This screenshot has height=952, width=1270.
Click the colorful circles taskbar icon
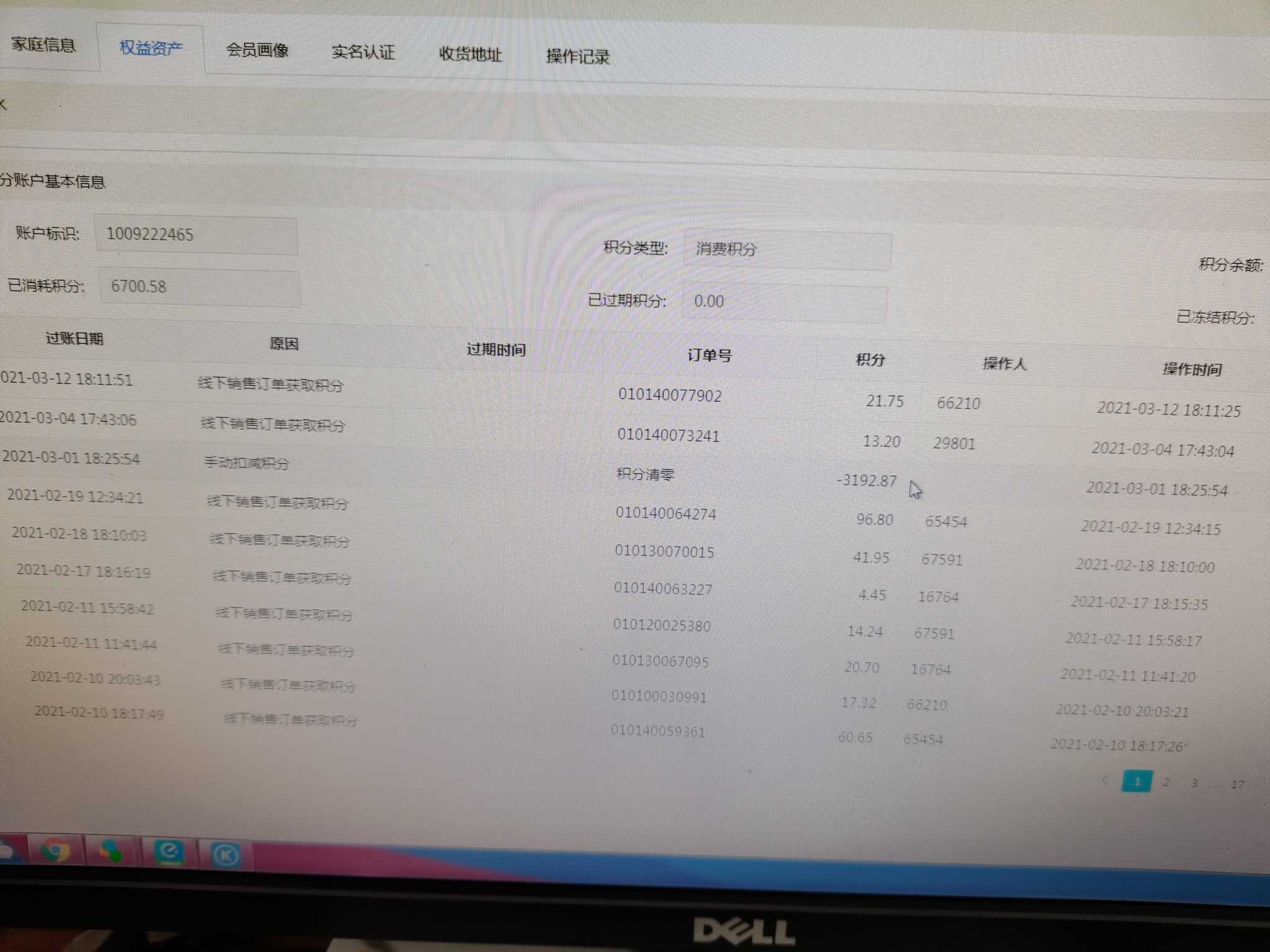coord(112,852)
